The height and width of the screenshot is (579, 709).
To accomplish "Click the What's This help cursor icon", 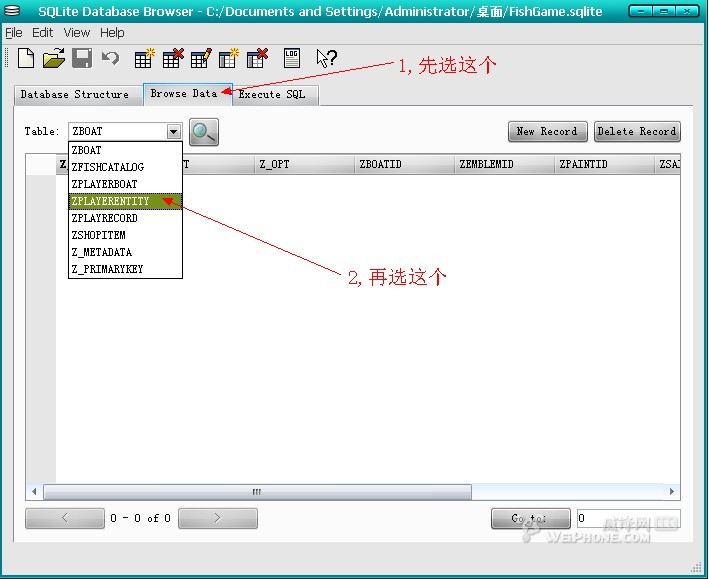I will click(x=325, y=58).
